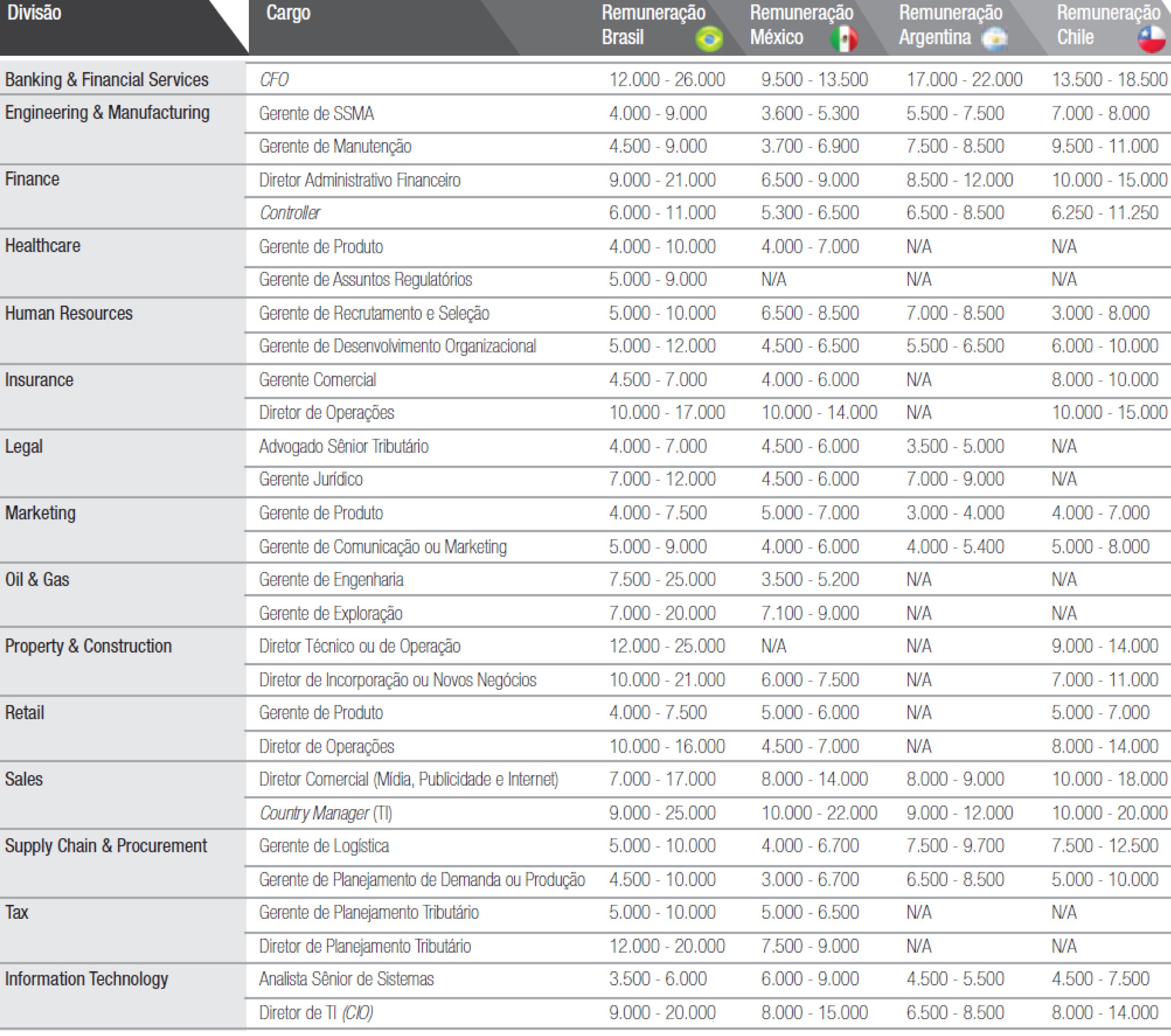
Task: Click the Legal division label
Action: 24,447
